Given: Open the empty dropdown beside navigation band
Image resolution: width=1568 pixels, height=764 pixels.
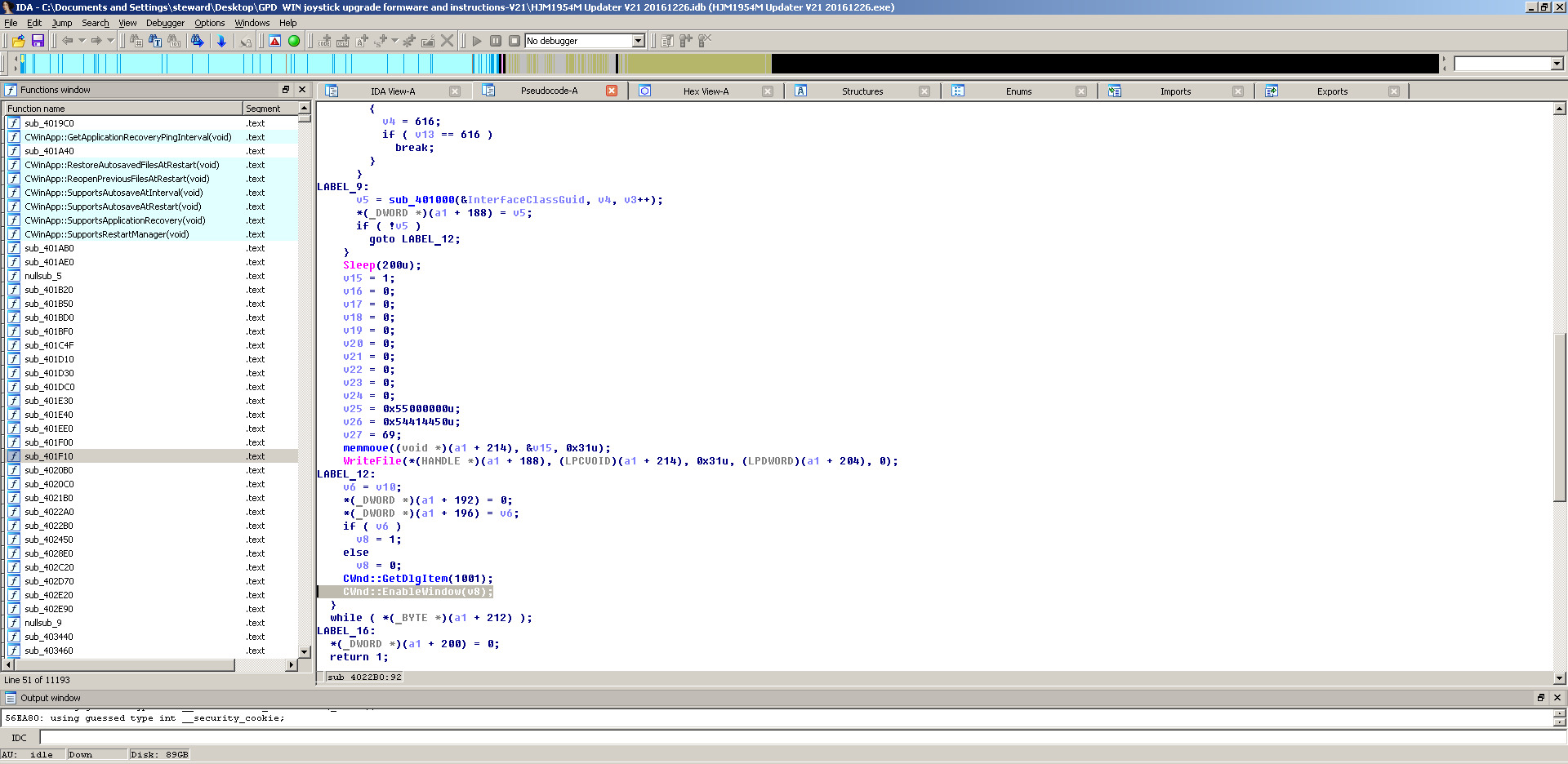Looking at the screenshot, I should [x=1557, y=64].
